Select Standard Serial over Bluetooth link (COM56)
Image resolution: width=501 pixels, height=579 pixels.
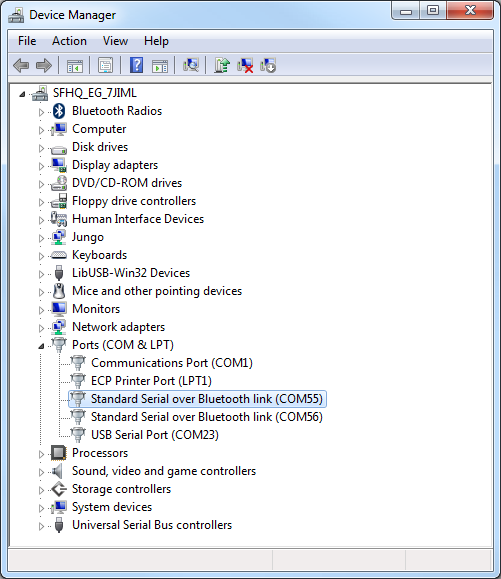click(x=207, y=417)
